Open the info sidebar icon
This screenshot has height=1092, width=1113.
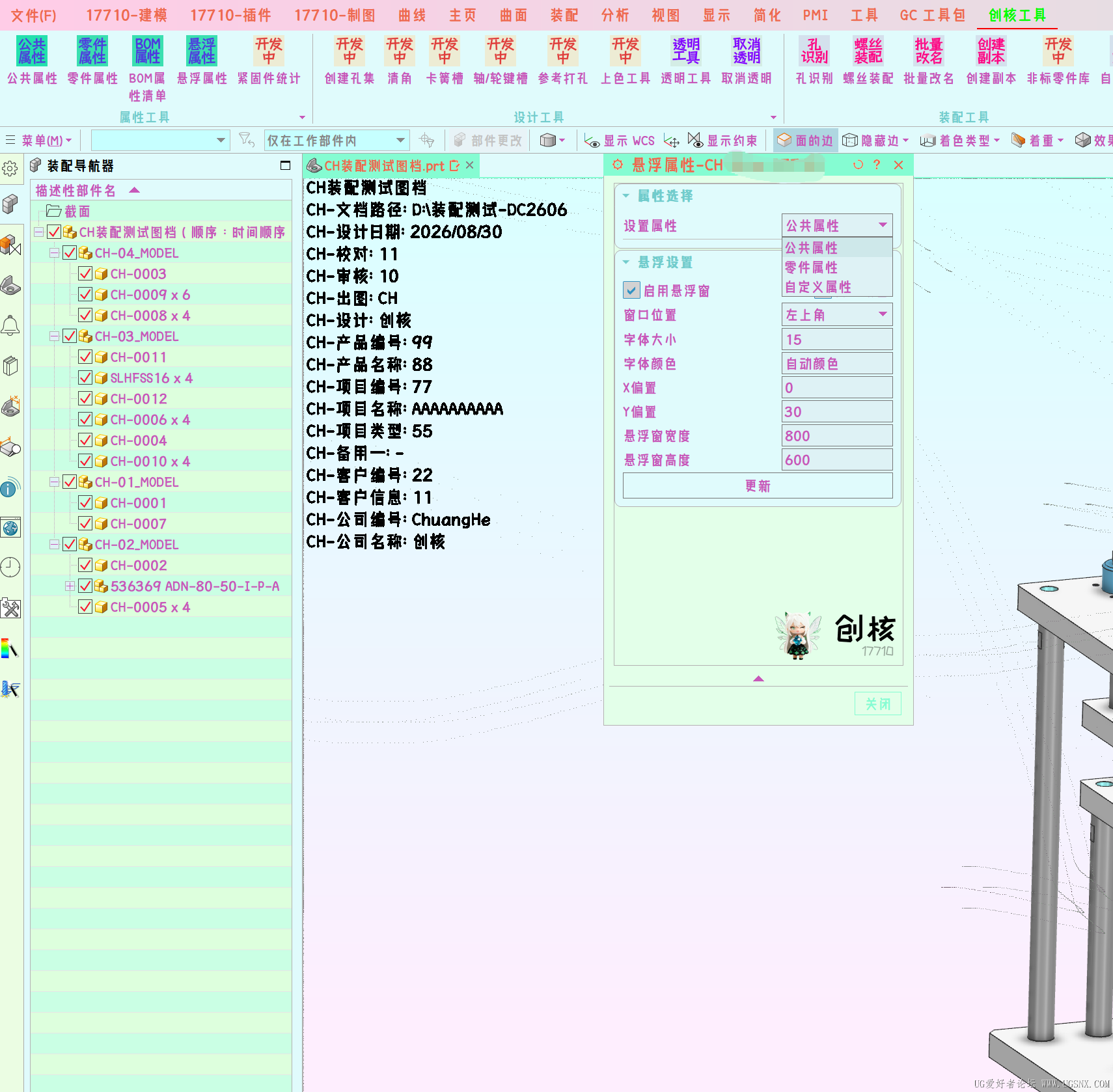[x=10, y=487]
